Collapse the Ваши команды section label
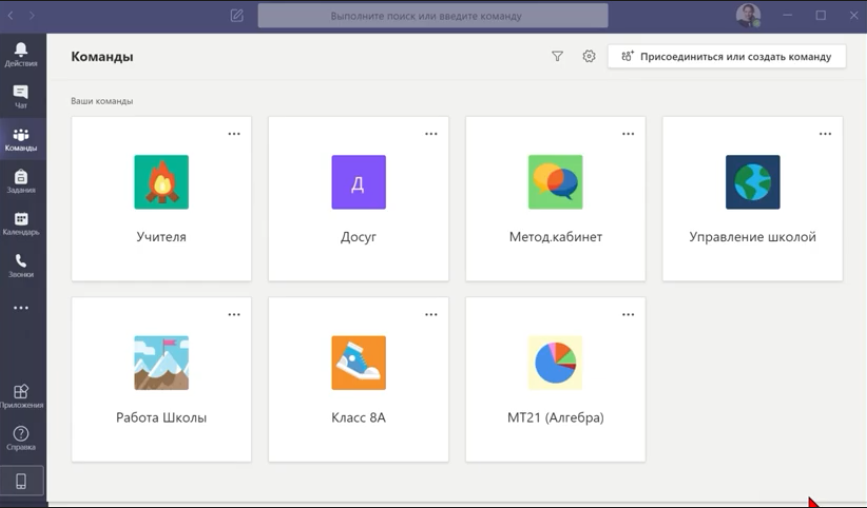This screenshot has height=508, width=867. point(102,101)
